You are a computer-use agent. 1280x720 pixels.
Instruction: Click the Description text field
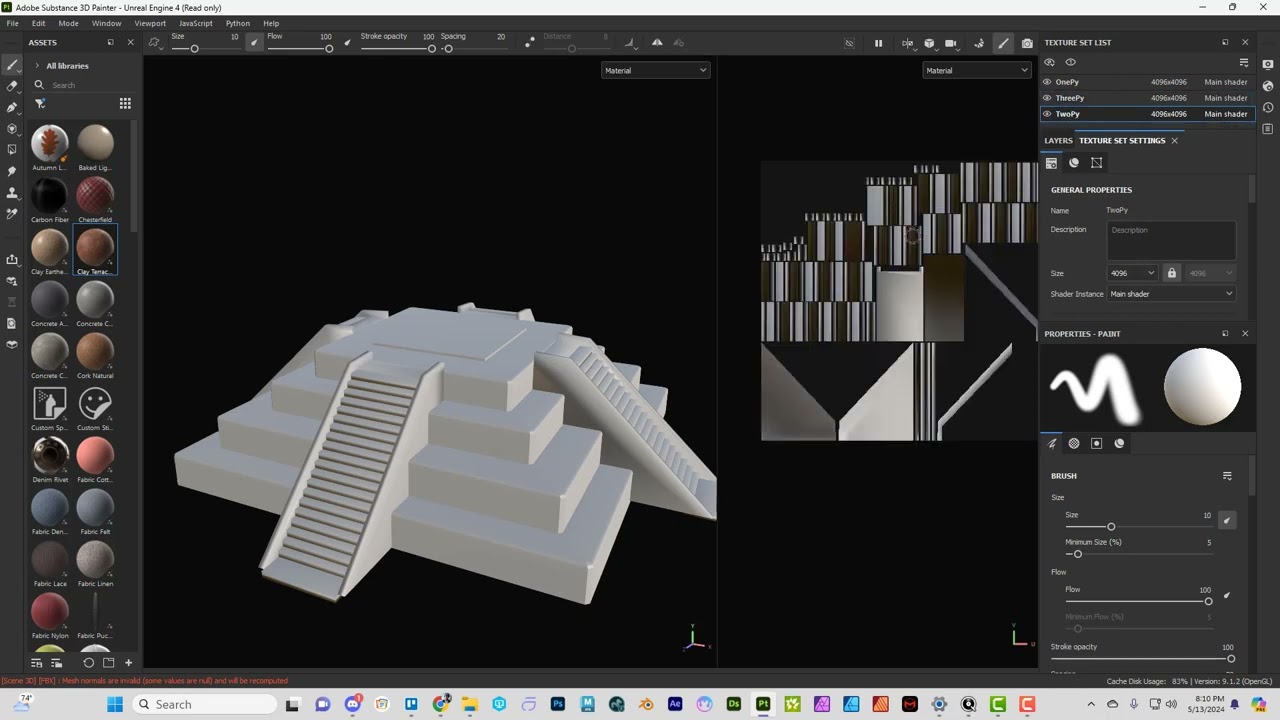point(1171,240)
